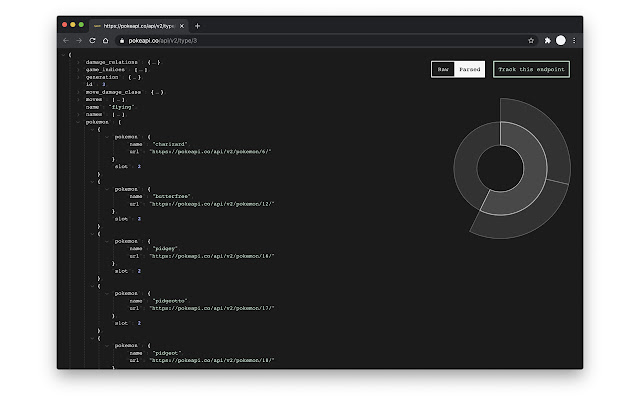The width and height of the screenshot is (640, 400).
Task: Click the damage_relations key label
Action: [111, 62]
